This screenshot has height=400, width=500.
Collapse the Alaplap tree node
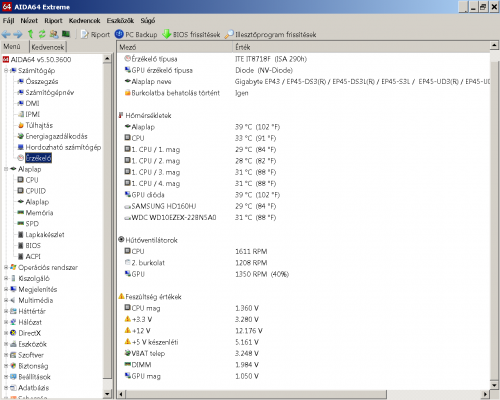(x=6, y=169)
